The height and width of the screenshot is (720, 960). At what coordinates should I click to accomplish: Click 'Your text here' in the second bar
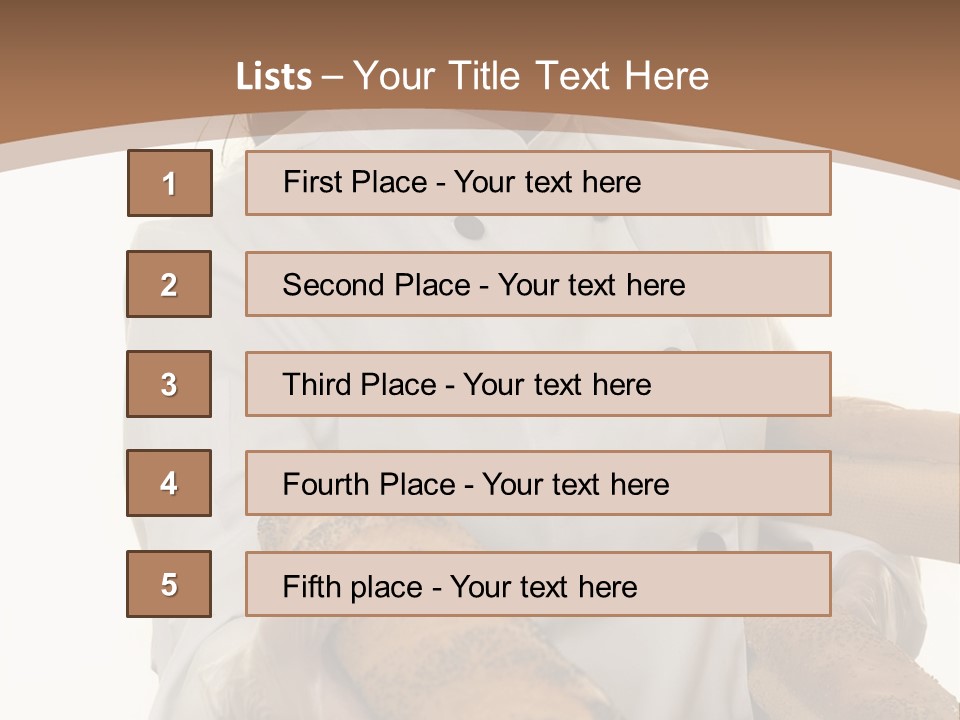coord(592,285)
